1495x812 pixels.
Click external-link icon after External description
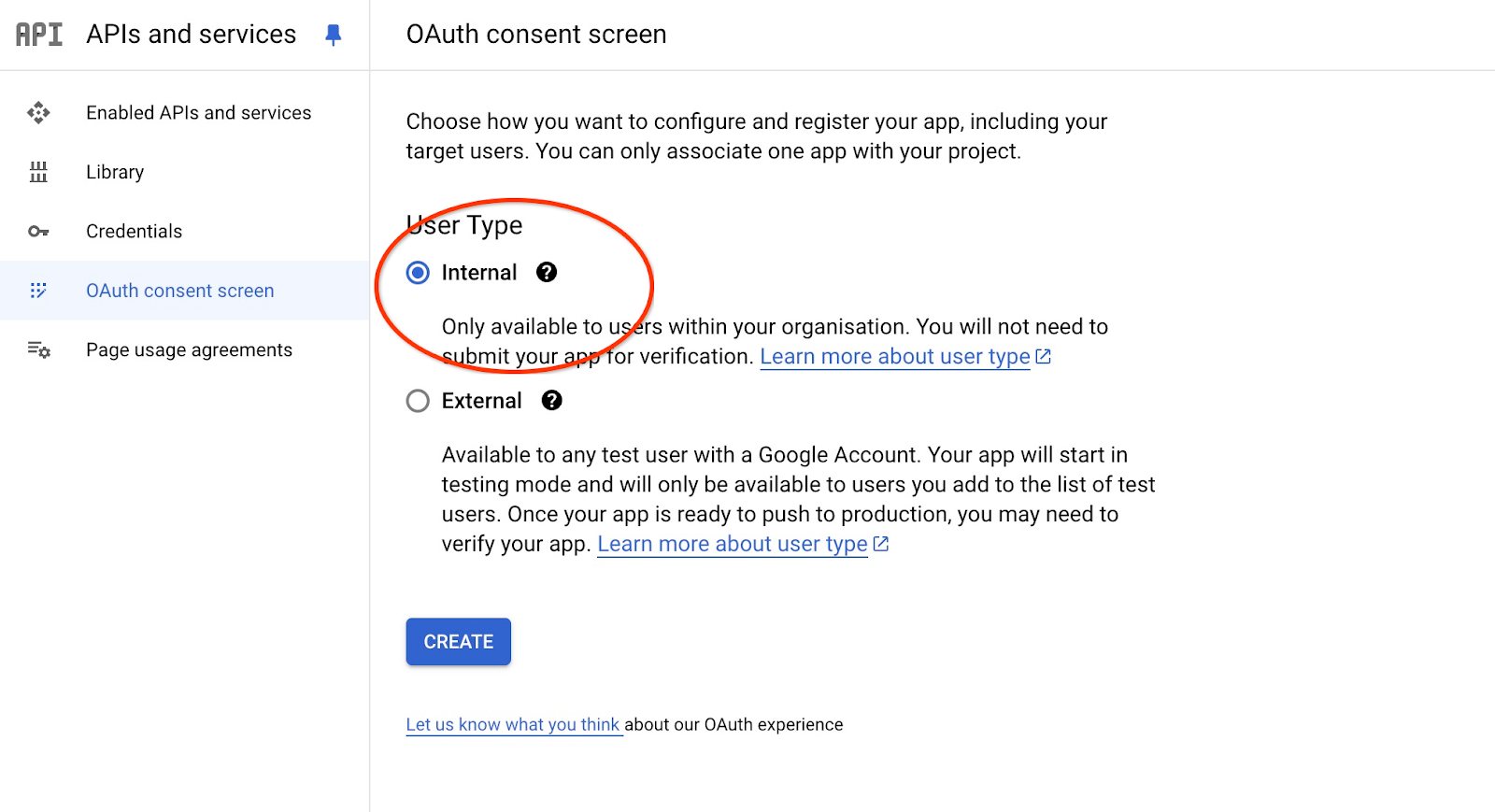point(881,544)
